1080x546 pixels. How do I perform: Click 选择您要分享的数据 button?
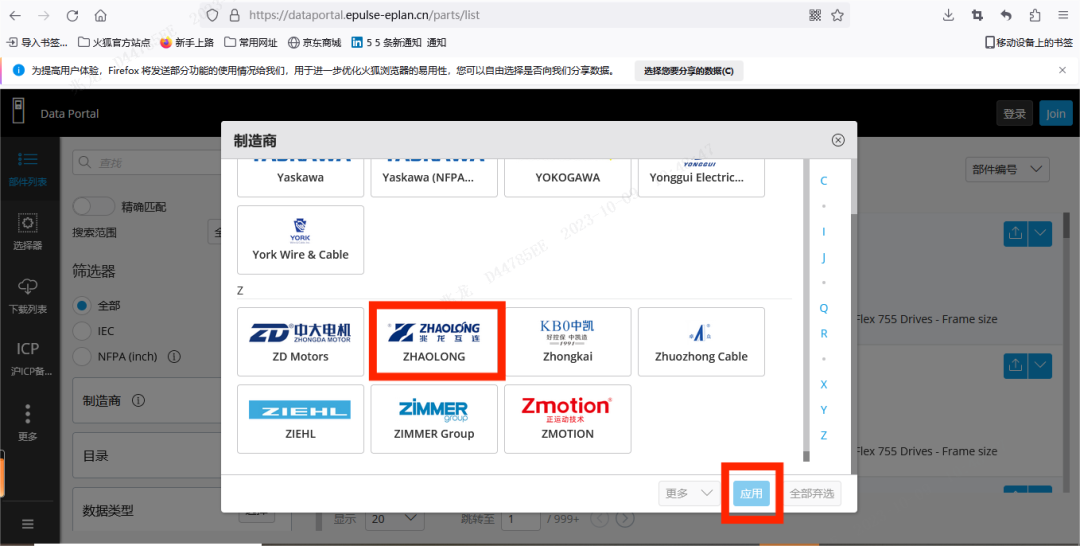689,70
